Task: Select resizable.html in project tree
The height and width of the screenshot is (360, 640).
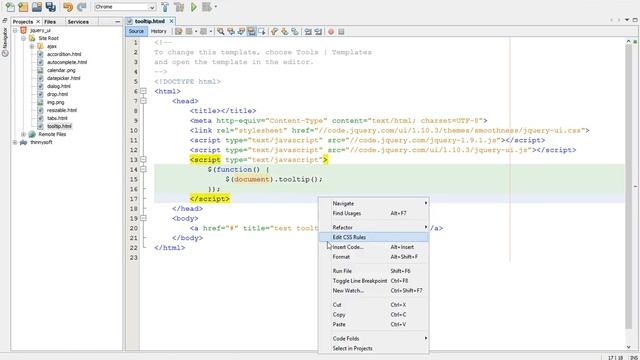Action: point(62,110)
